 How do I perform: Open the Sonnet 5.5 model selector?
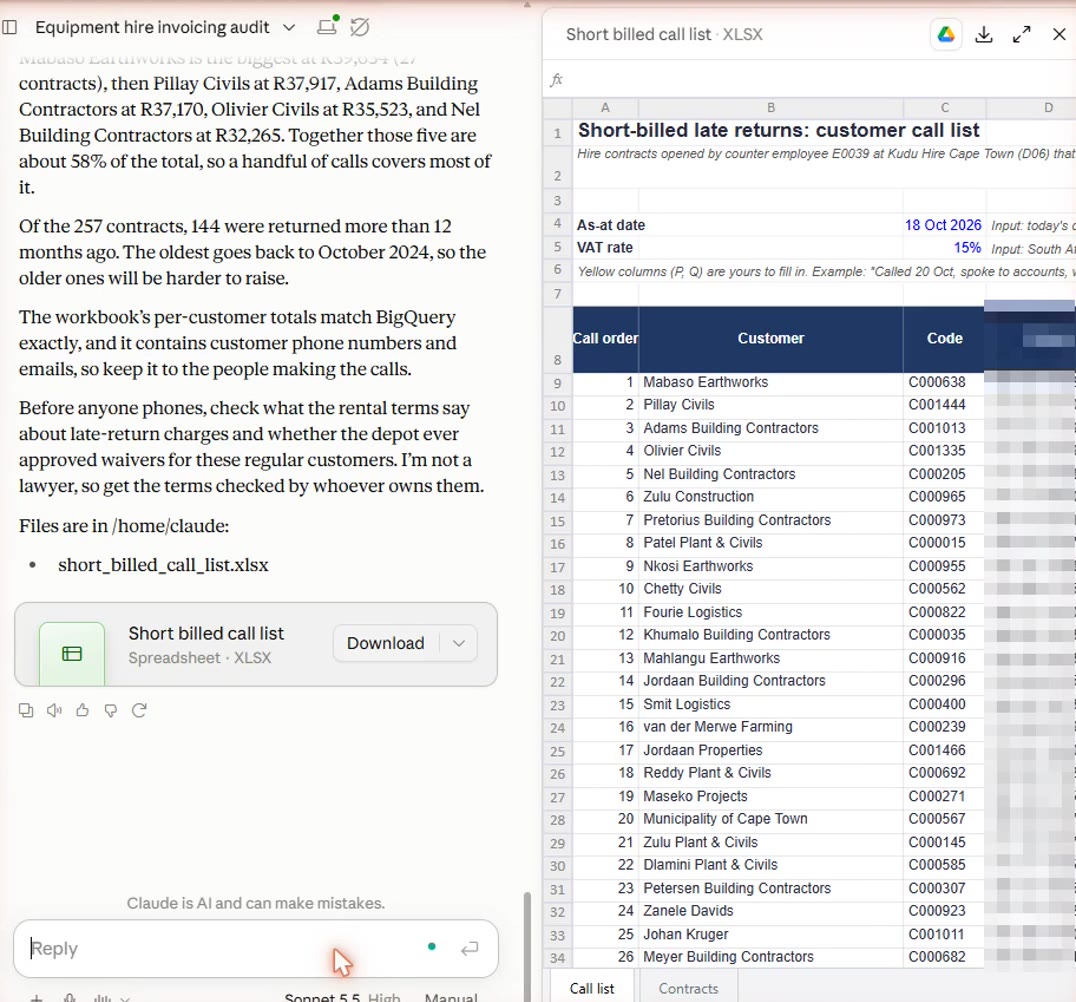coord(341,997)
